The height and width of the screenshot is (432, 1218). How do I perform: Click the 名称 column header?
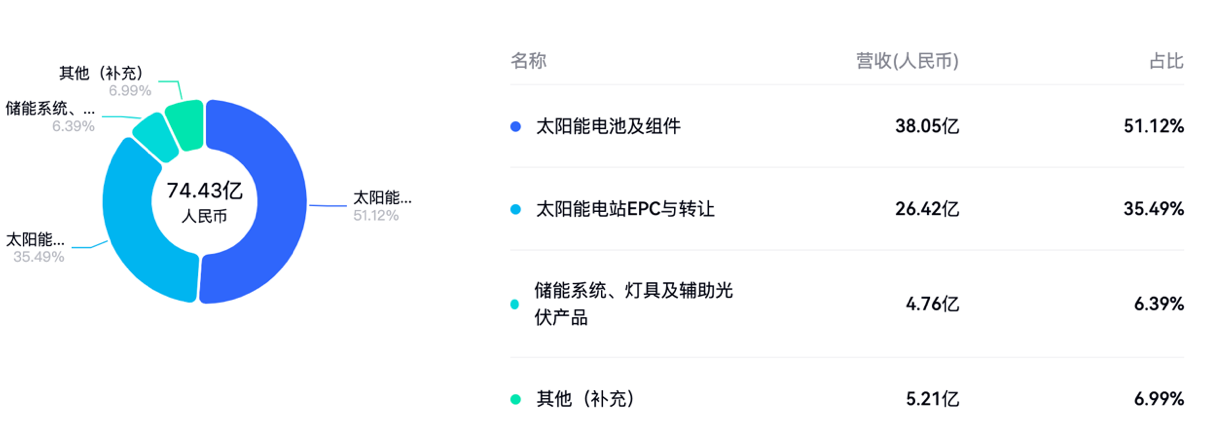coord(529,61)
